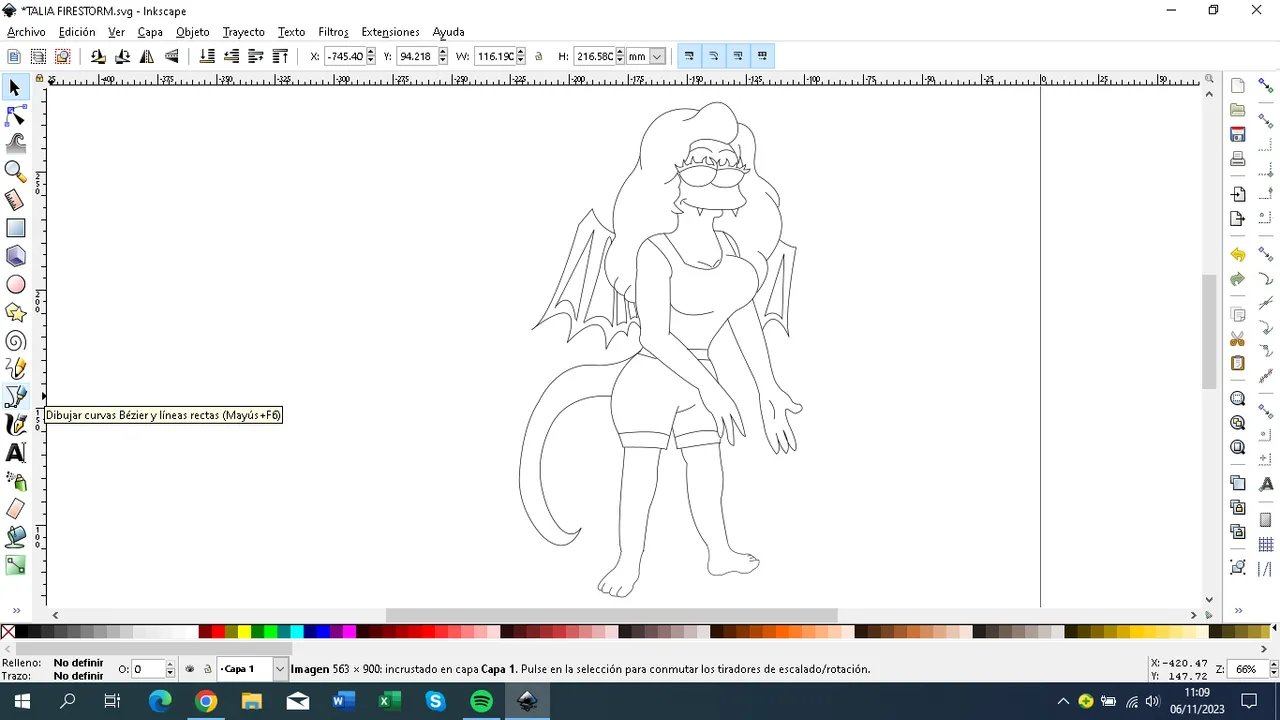
Task: Toggle Capa 1 layer visibility eye
Action: click(190, 669)
